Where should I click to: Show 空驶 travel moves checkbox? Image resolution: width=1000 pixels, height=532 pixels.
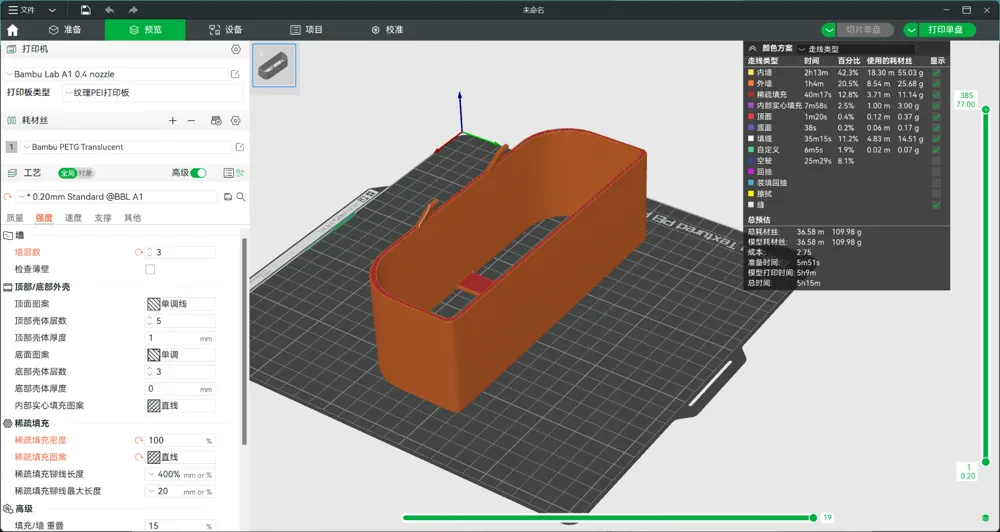(x=936, y=161)
